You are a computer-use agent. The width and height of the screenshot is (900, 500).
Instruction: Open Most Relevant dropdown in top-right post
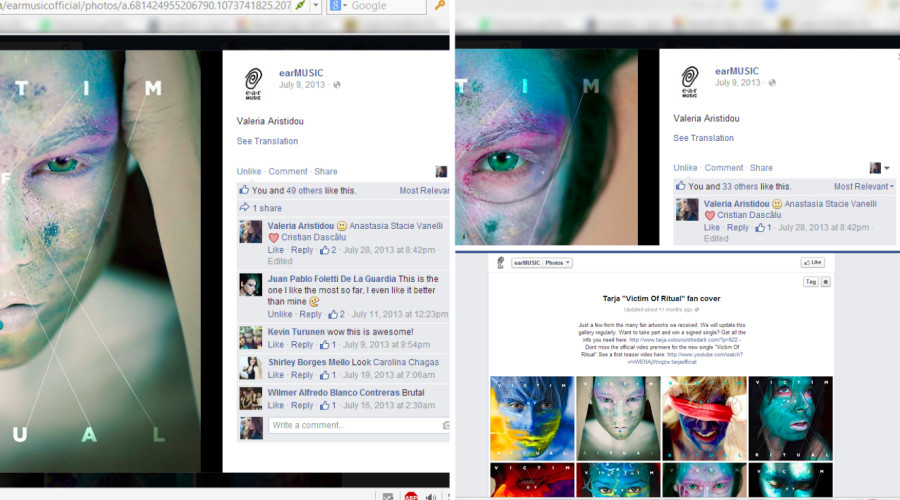coord(863,187)
